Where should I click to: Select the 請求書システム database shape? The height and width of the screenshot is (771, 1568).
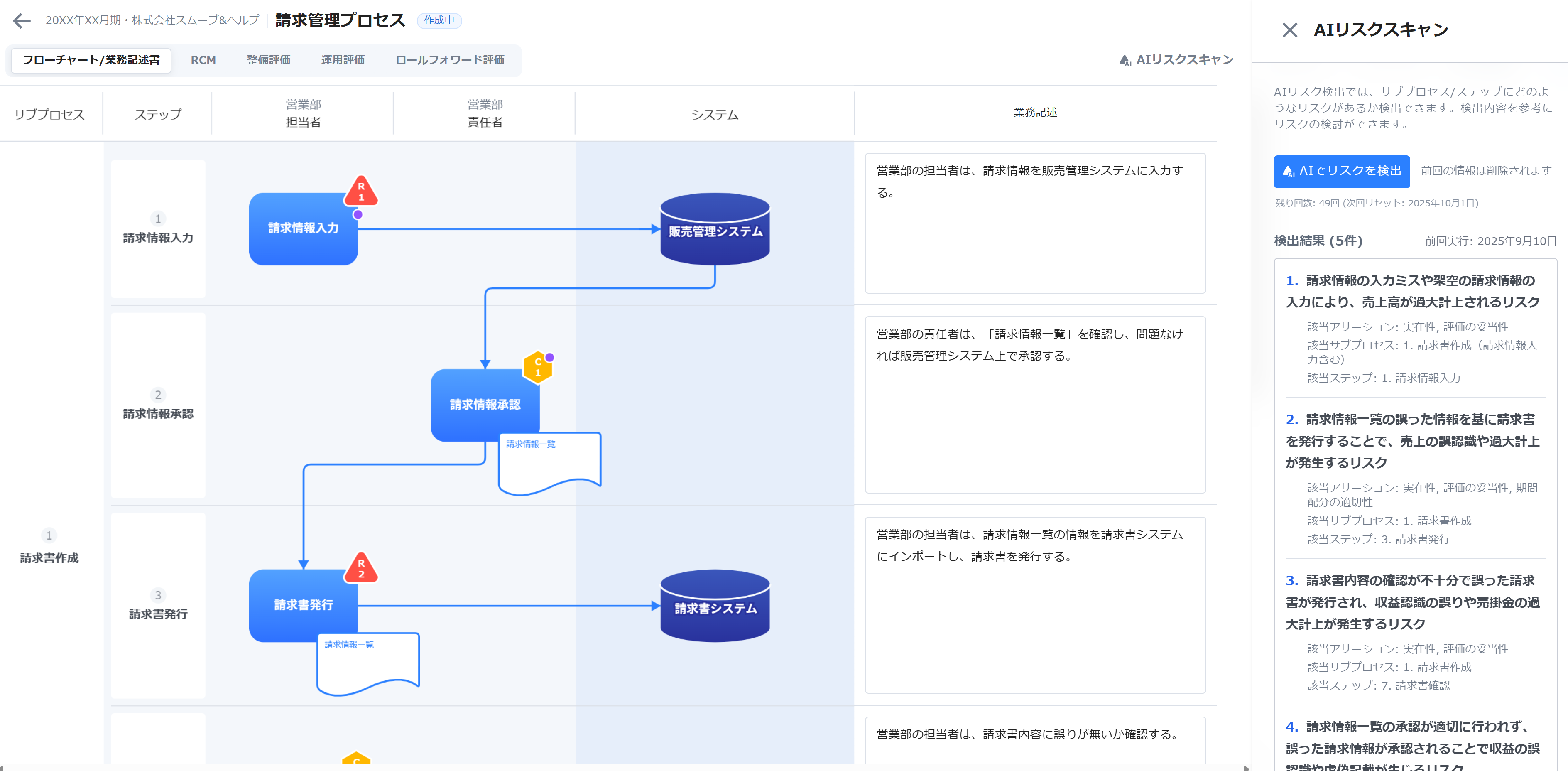(x=715, y=606)
